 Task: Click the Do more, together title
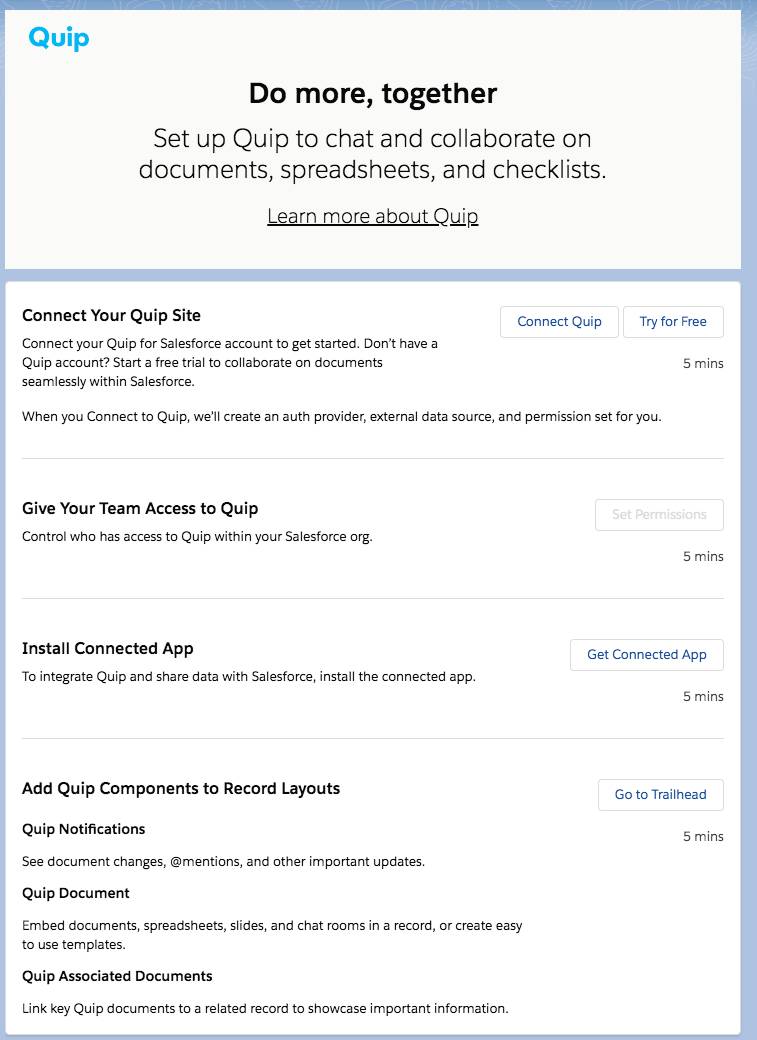[x=372, y=94]
